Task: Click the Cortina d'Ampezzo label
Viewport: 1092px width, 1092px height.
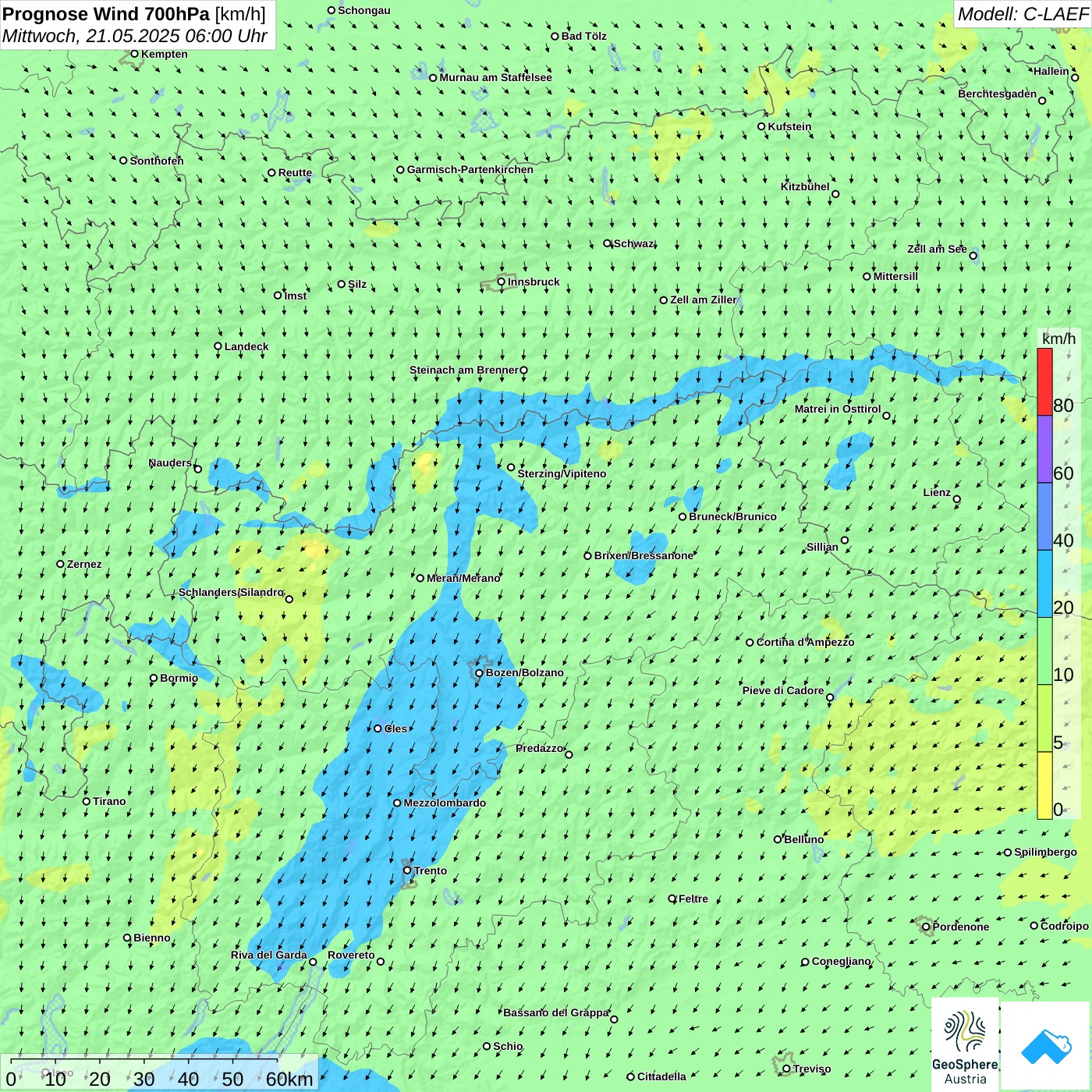Action: click(805, 642)
